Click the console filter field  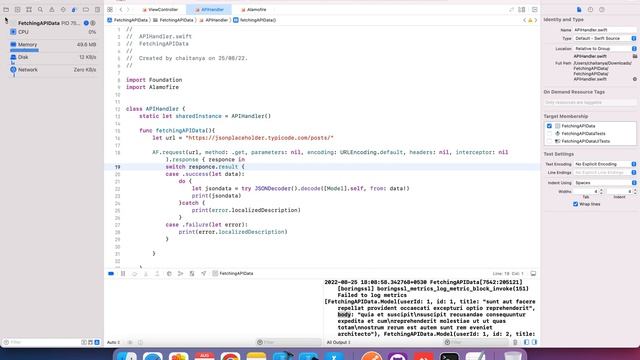[x=476, y=342]
